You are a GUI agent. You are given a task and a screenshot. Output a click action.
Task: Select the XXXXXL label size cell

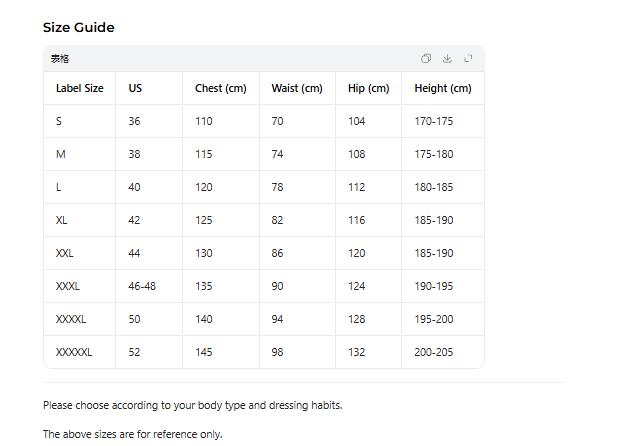[74, 352]
